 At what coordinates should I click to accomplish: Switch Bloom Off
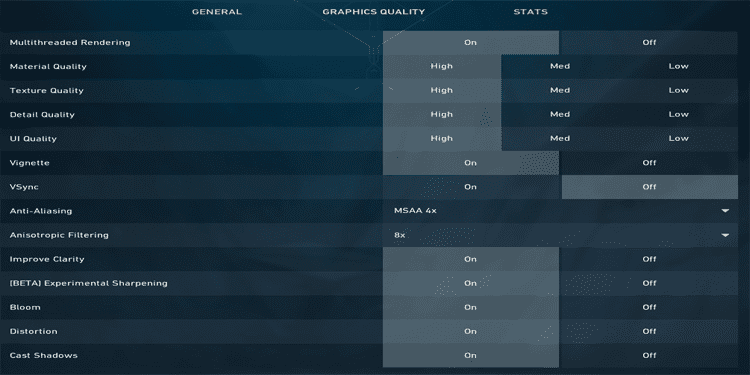[649, 308]
